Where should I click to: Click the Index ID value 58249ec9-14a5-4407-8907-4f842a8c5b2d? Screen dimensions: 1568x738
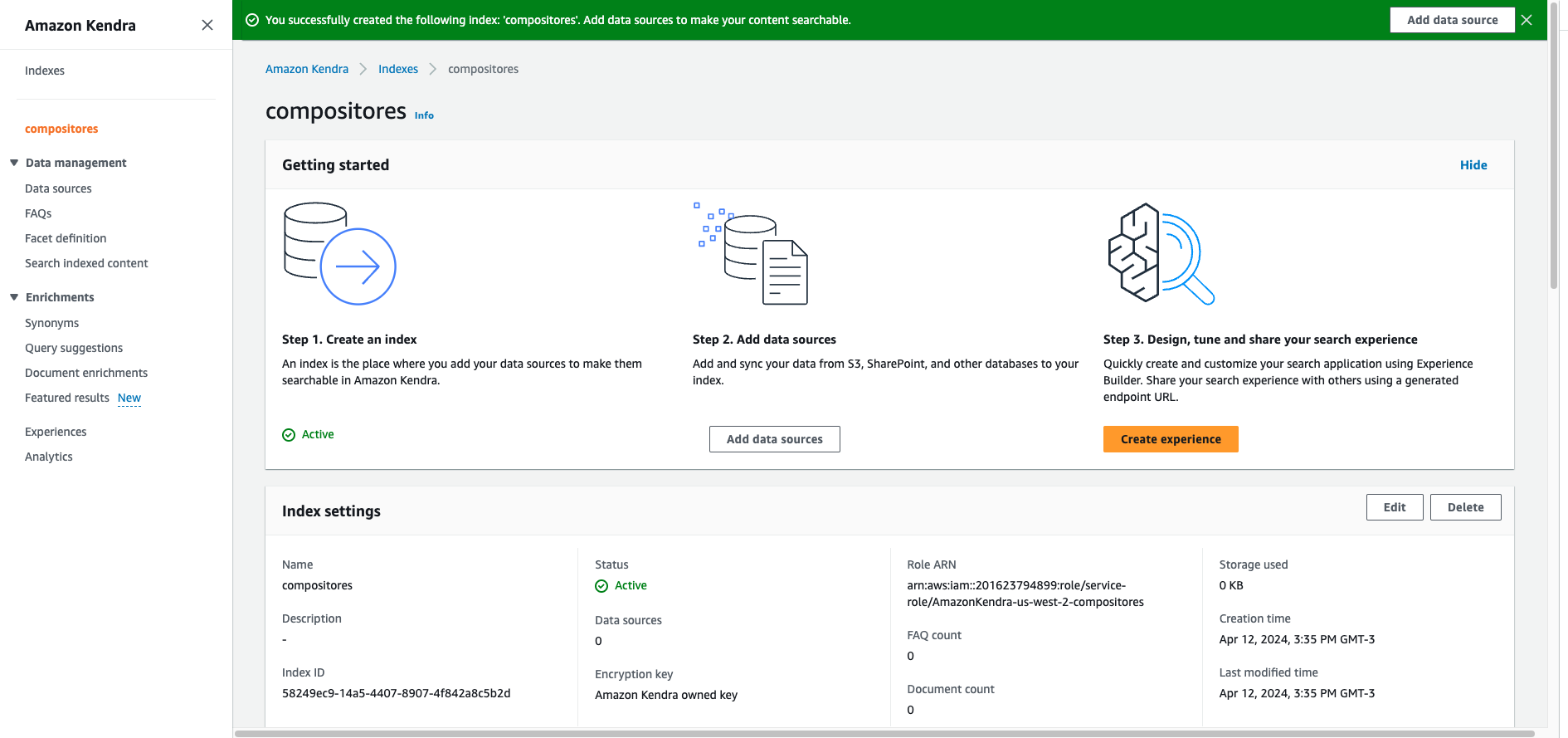coord(397,693)
